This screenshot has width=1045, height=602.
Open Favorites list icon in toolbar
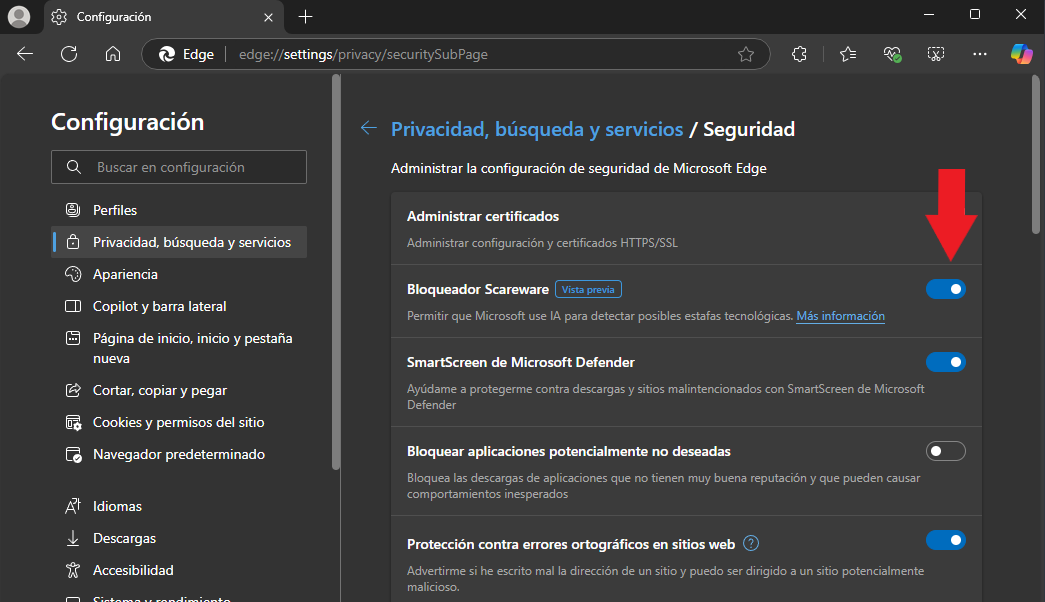tap(848, 54)
